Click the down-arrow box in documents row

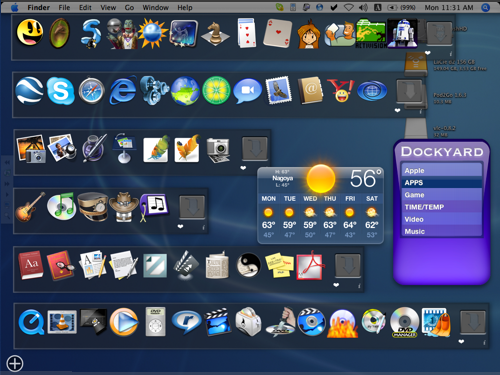348,265
